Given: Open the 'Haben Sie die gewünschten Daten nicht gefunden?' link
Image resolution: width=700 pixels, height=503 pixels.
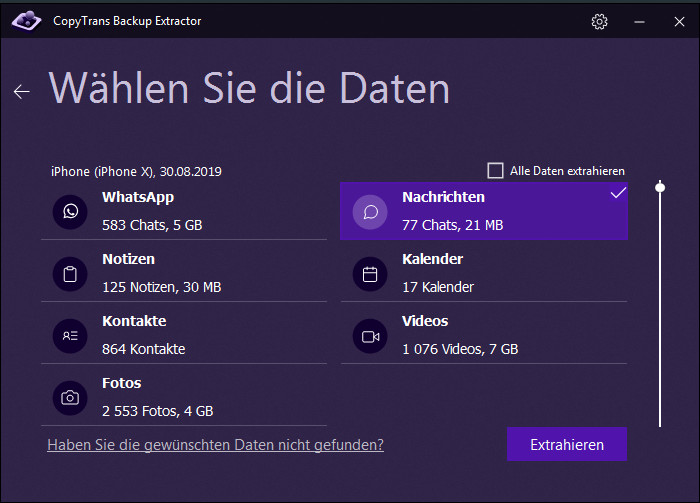Looking at the screenshot, I should (x=215, y=445).
